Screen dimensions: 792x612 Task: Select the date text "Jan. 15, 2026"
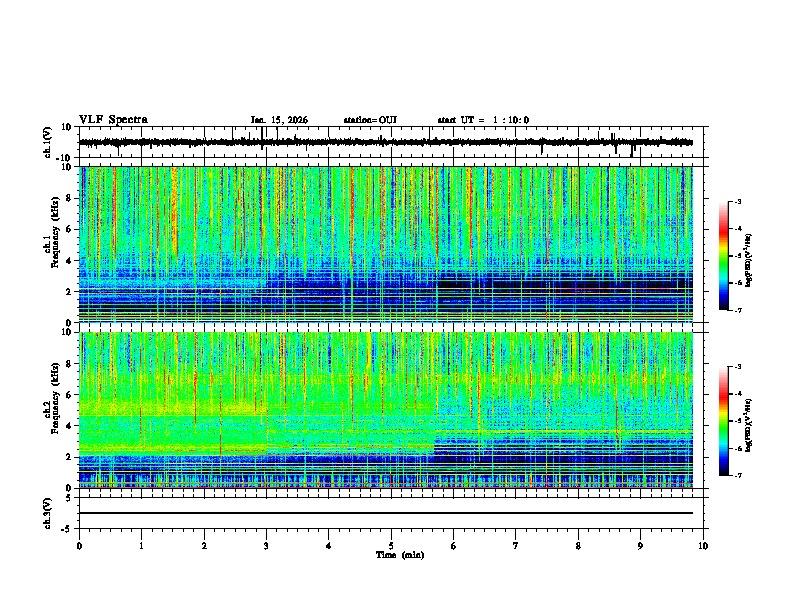[x=279, y=120]
